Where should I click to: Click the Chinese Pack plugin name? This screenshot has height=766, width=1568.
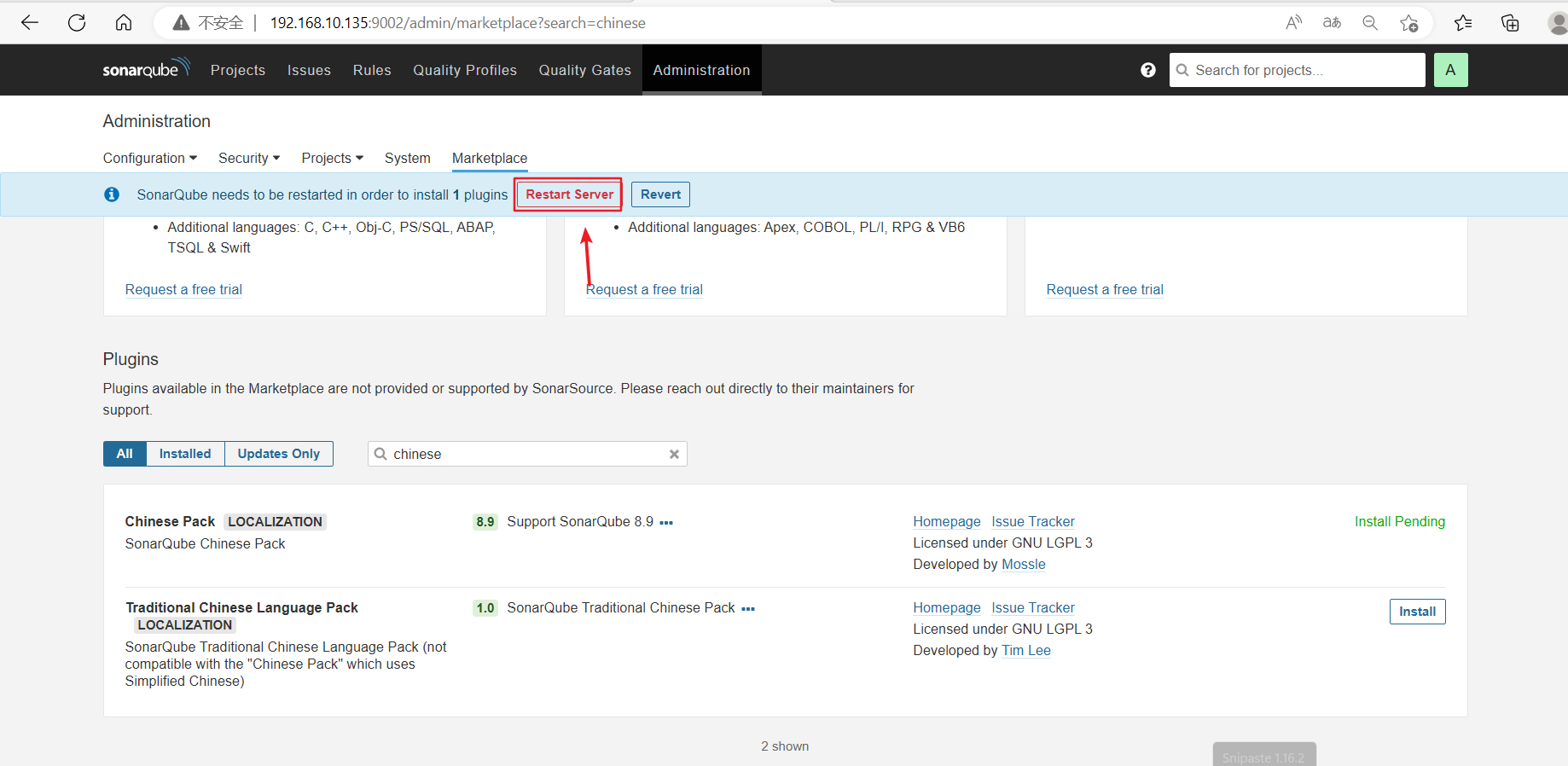(x=170, y=521)
